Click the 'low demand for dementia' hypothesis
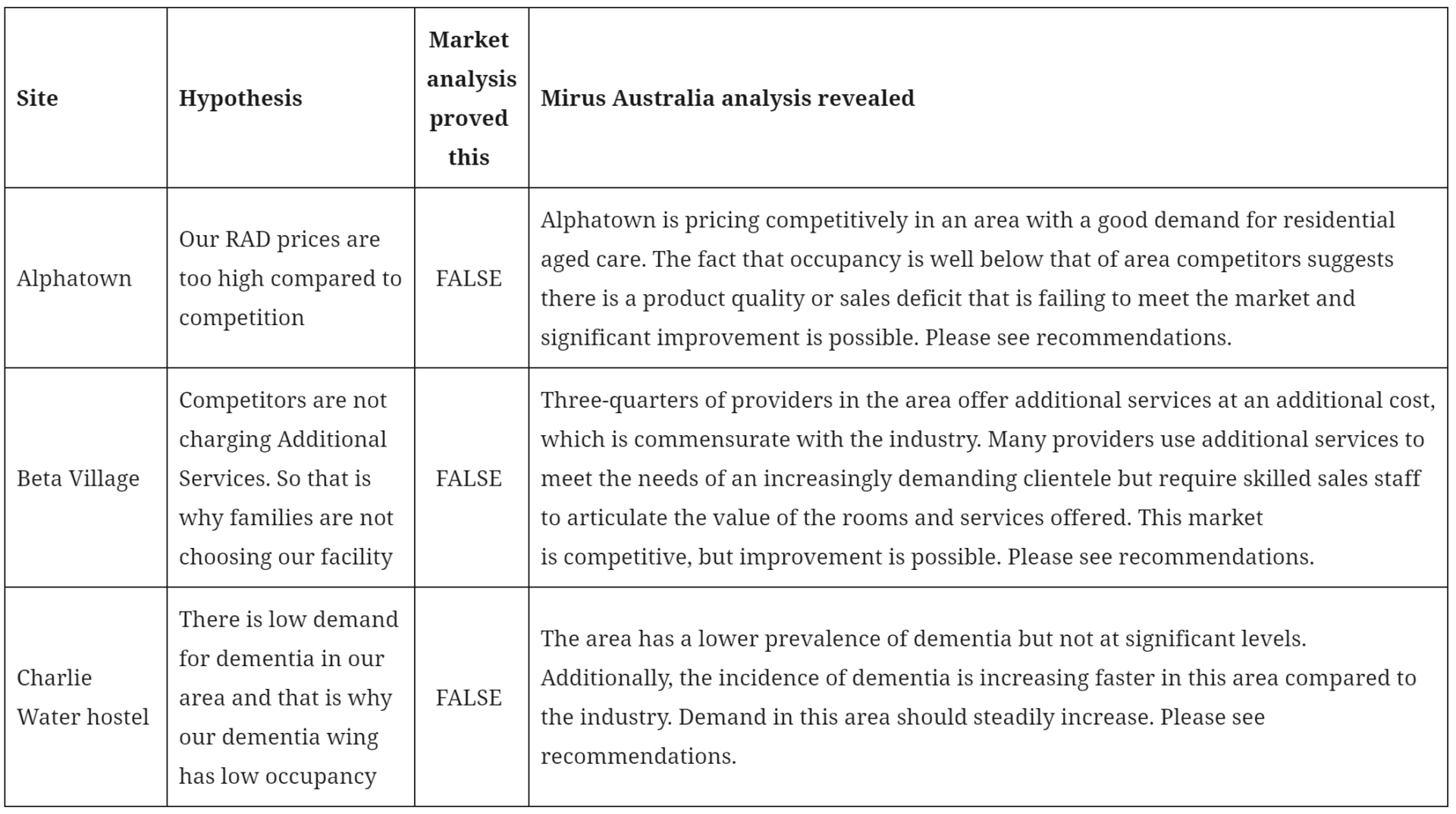The image size is (1456, 814). 288,697
